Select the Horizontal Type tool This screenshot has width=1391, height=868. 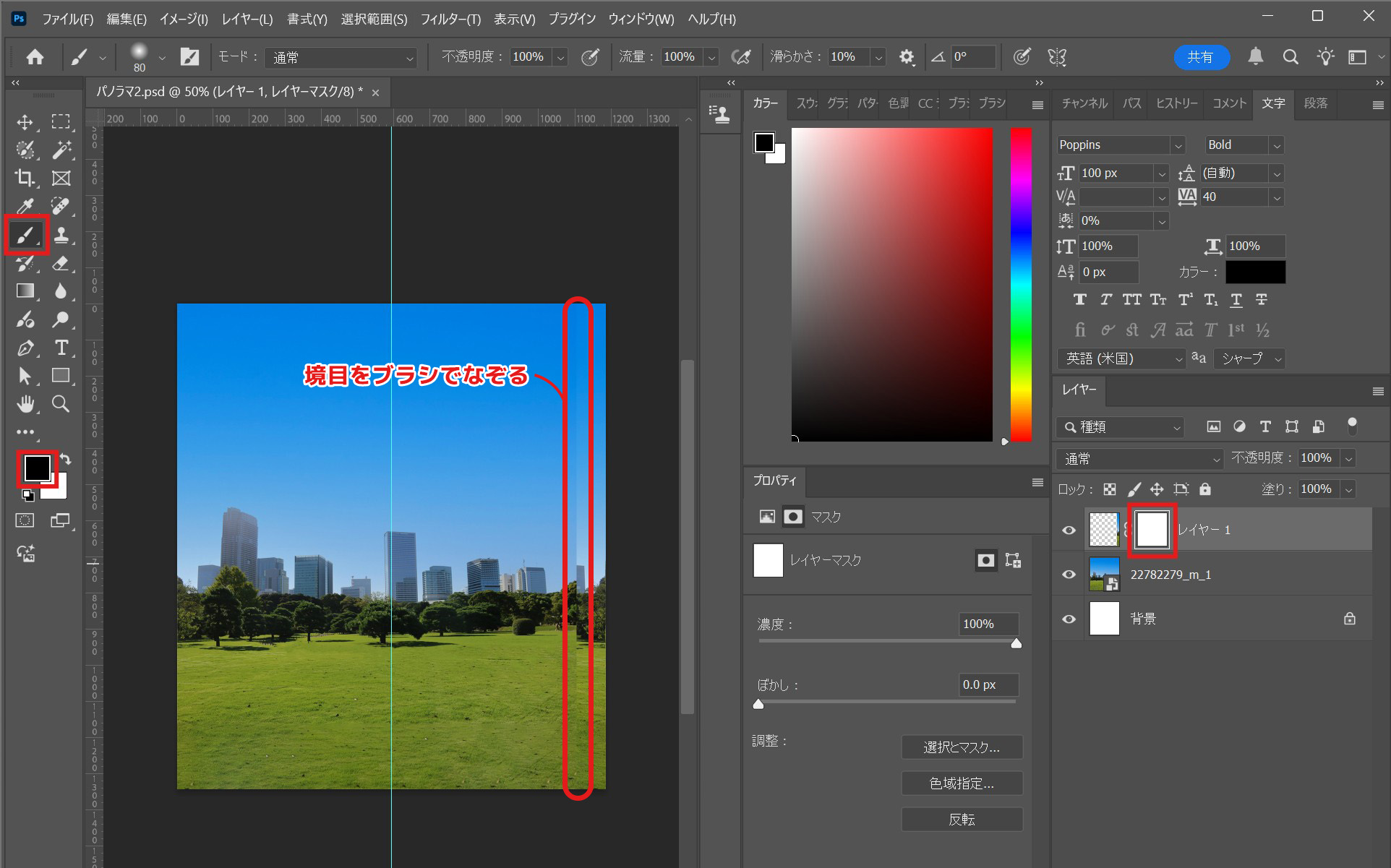pyautogui.click(x=61, y=348)
